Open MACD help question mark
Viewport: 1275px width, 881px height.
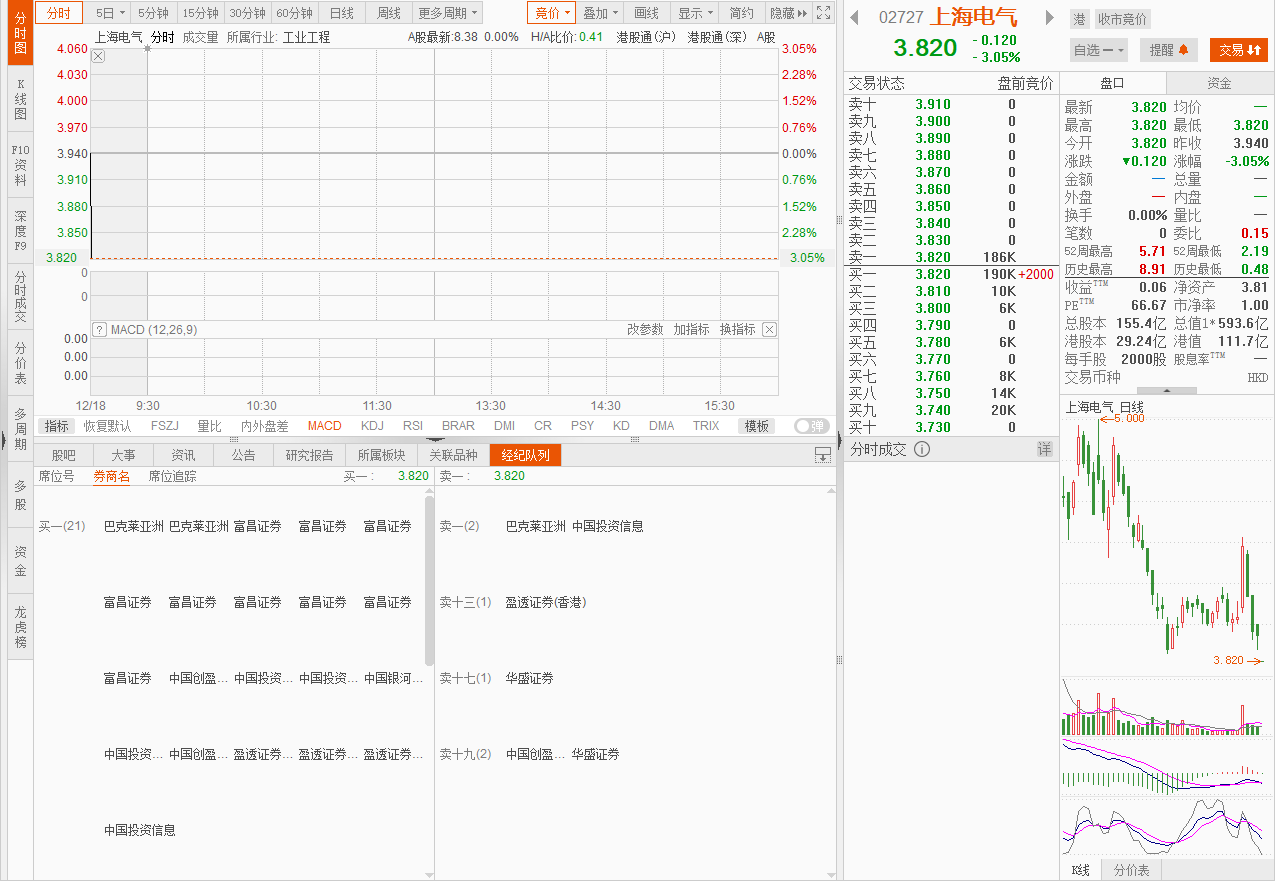(x=99, y=329)
